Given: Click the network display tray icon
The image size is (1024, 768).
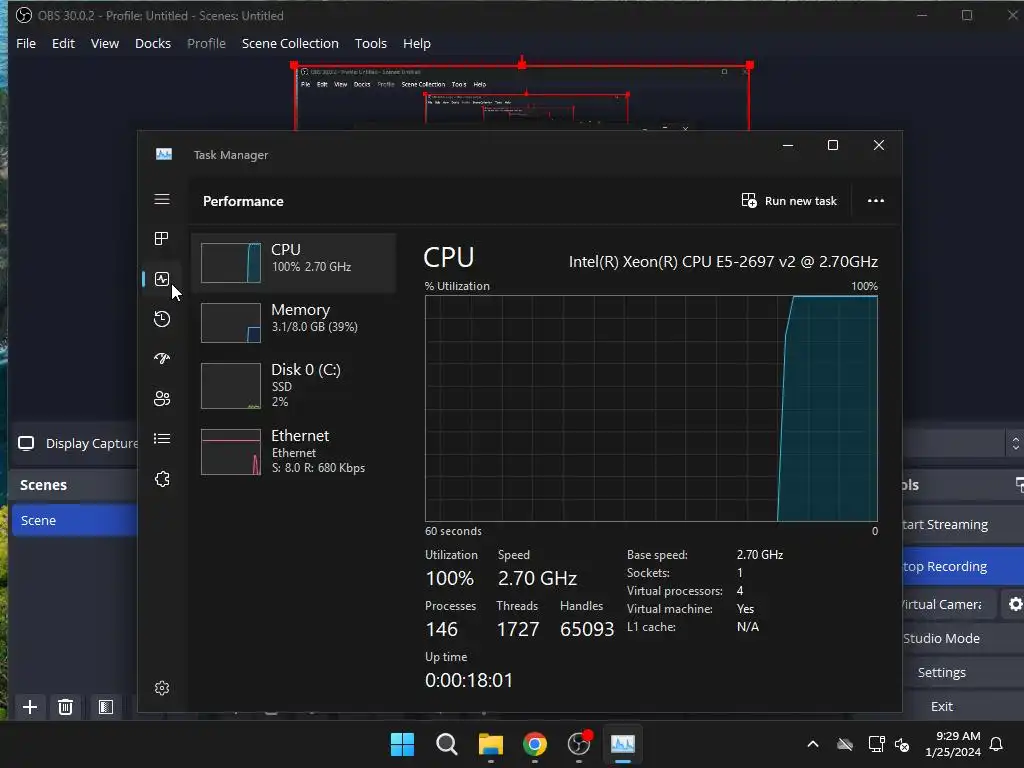Looking at the screenshot, I should 876,744.
